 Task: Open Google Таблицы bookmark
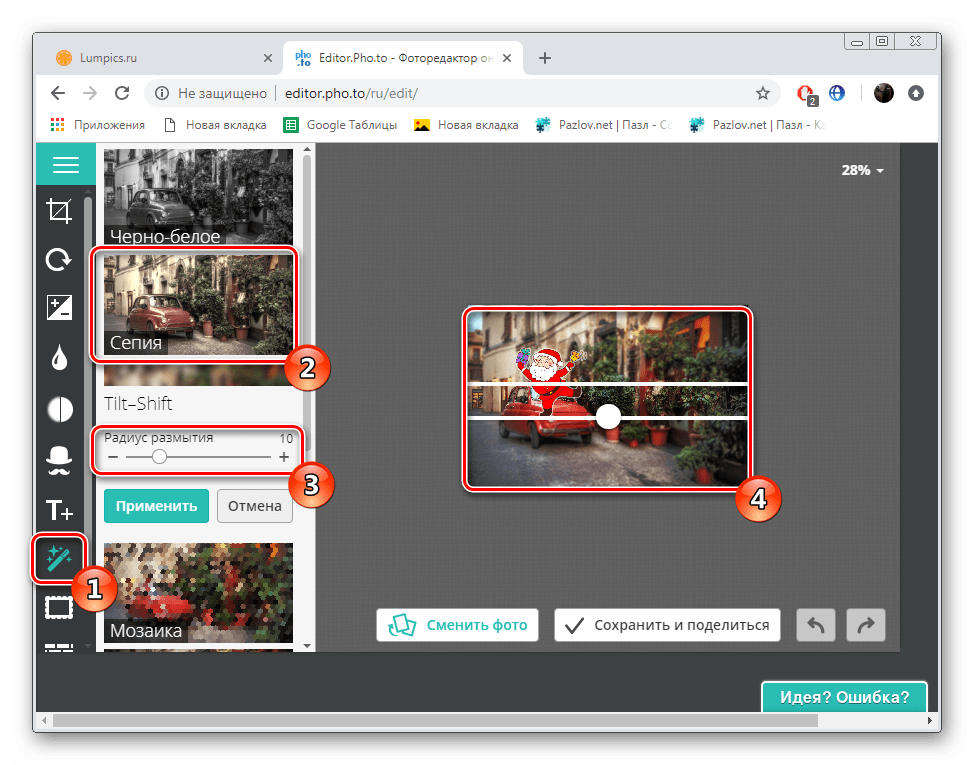click(340, 125)
